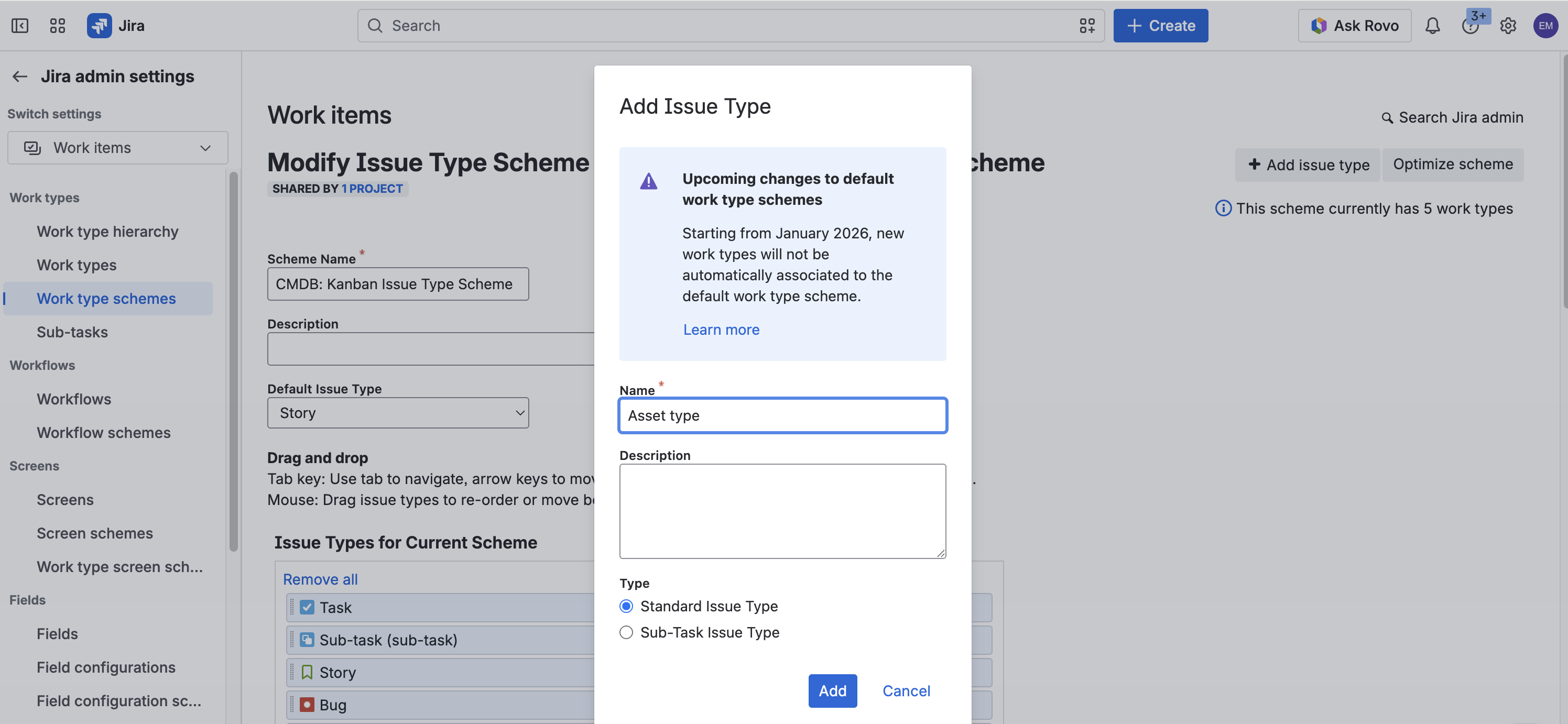Click the Task work type icon
The image size is (1568, 724).
point(307,607)
